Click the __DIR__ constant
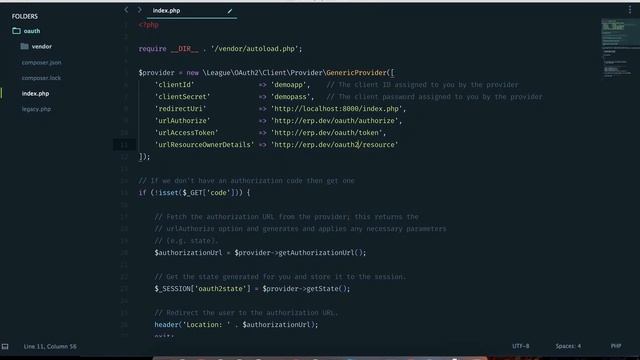Viewport: 640px width, 360px height. (x=184, y=49)
